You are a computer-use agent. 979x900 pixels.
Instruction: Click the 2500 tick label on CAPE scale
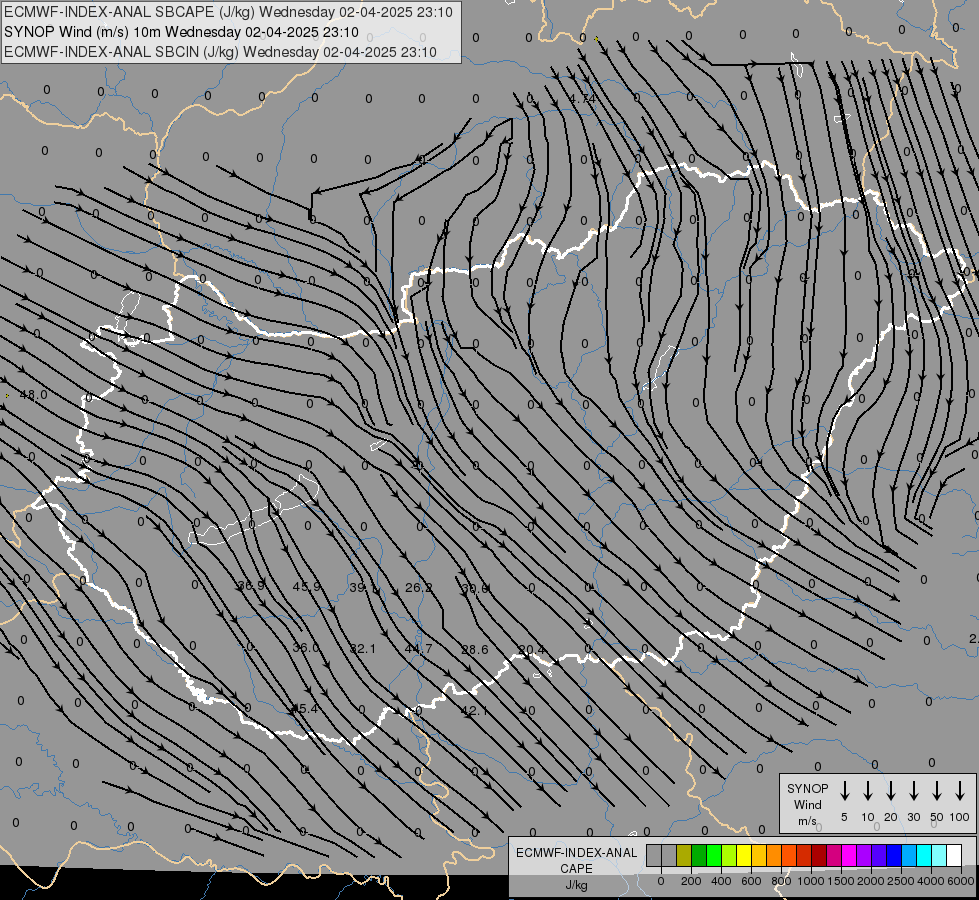(901, 881)
